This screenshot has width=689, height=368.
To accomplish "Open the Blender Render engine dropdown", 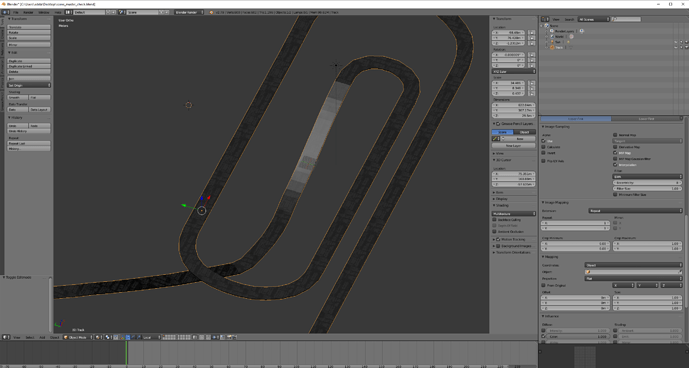I will [x=189, y=12].
